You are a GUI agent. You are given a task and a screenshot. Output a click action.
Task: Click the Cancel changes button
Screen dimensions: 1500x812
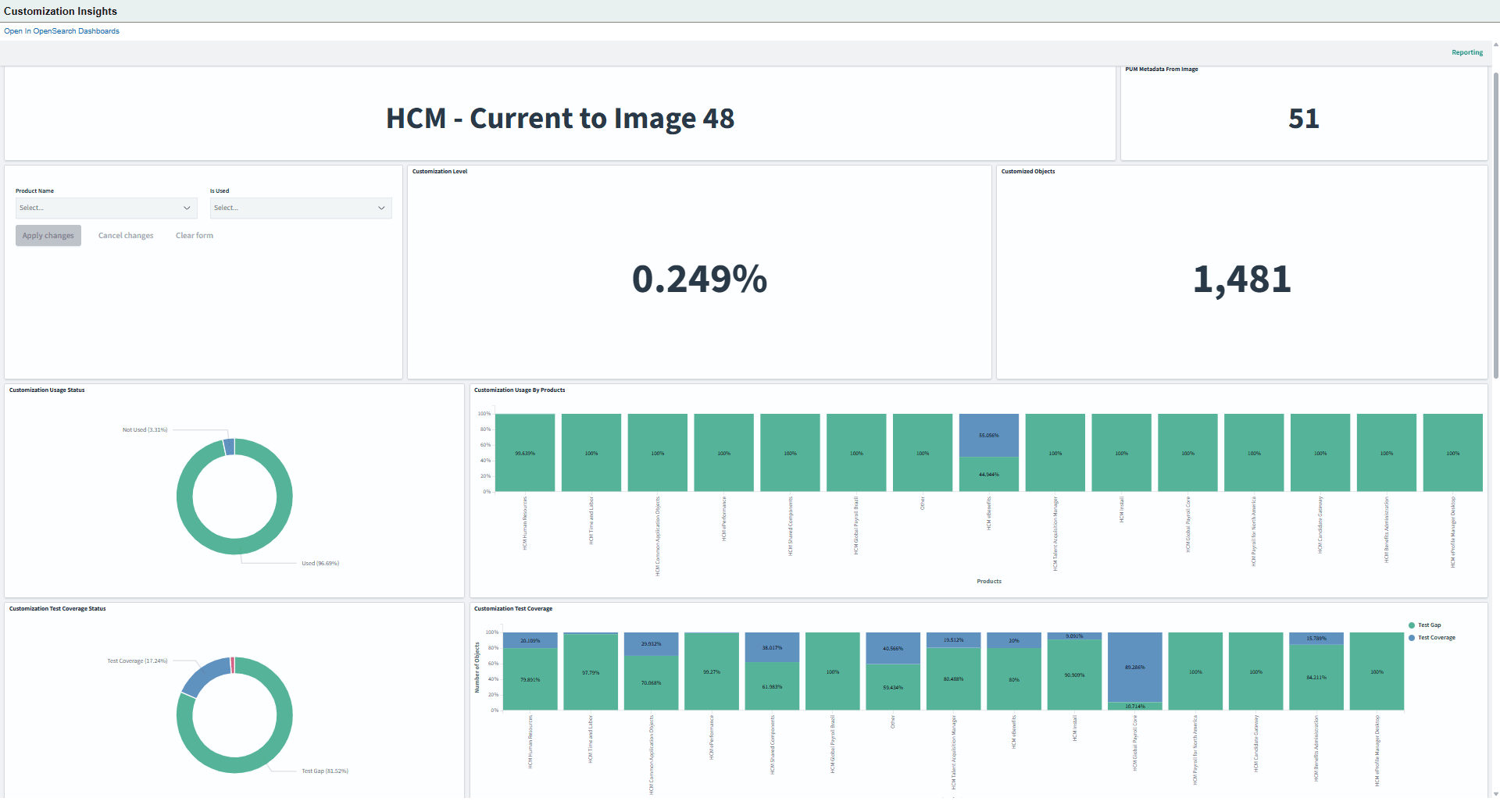[x=125, y=235]
